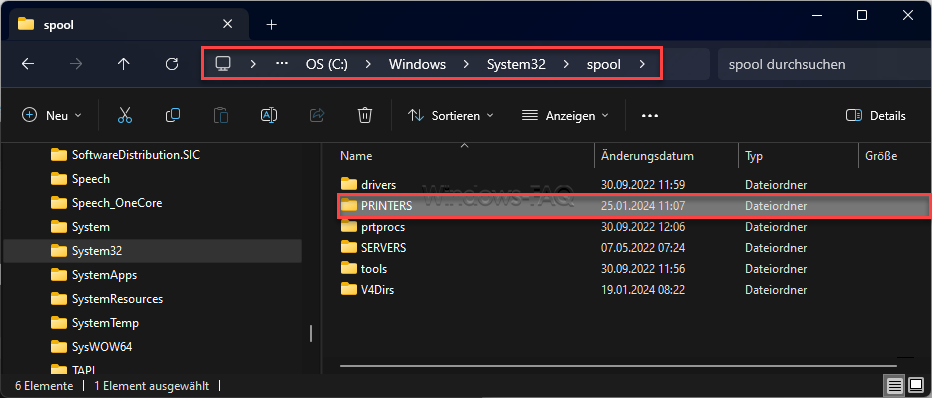Click the chevron between Windows and System32

[x=466, y=64]
